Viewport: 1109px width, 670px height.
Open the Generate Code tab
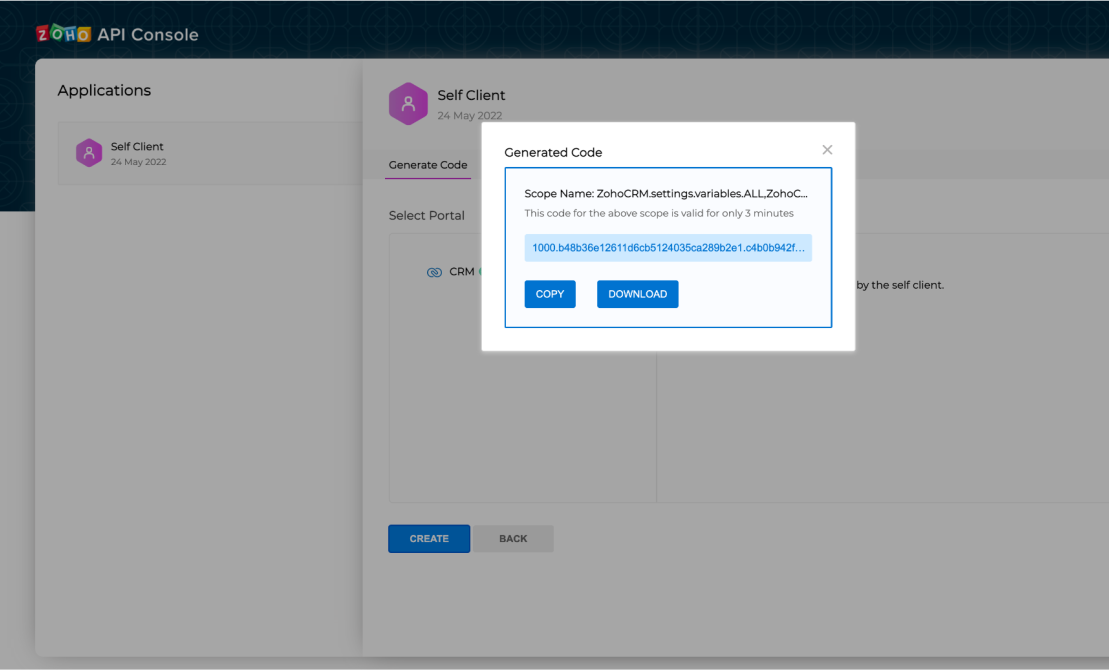[428, 165]
